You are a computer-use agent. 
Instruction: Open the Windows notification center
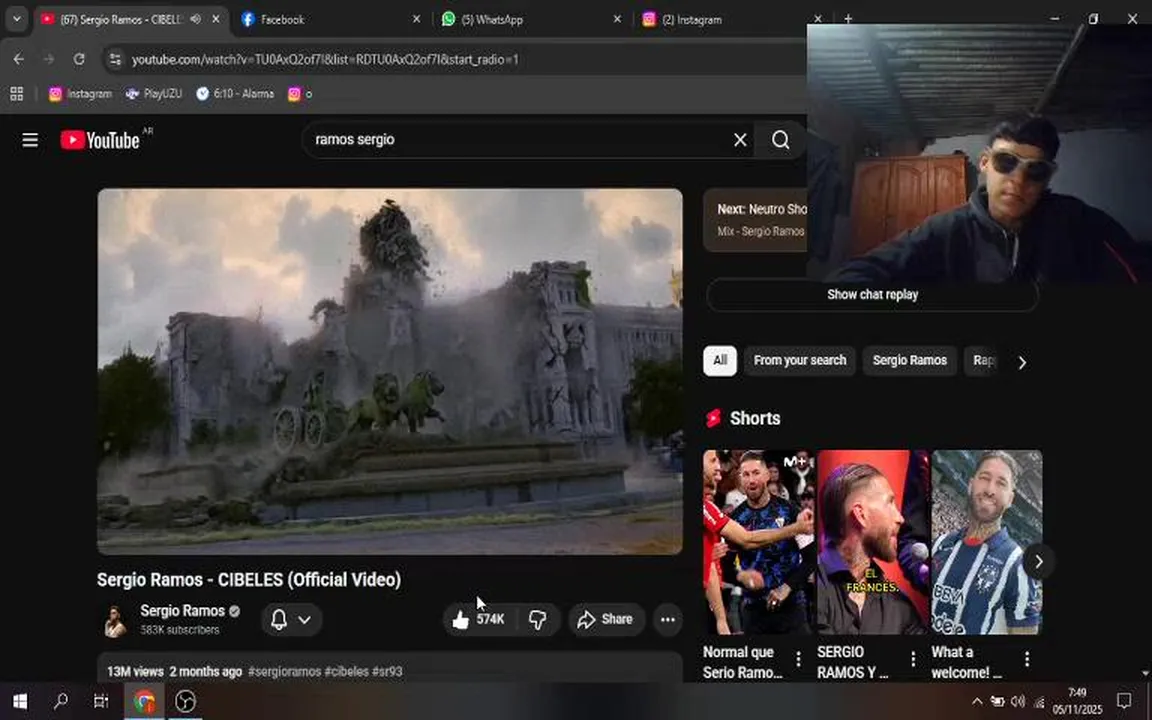pyautogui.click(x=1124, y=702)
